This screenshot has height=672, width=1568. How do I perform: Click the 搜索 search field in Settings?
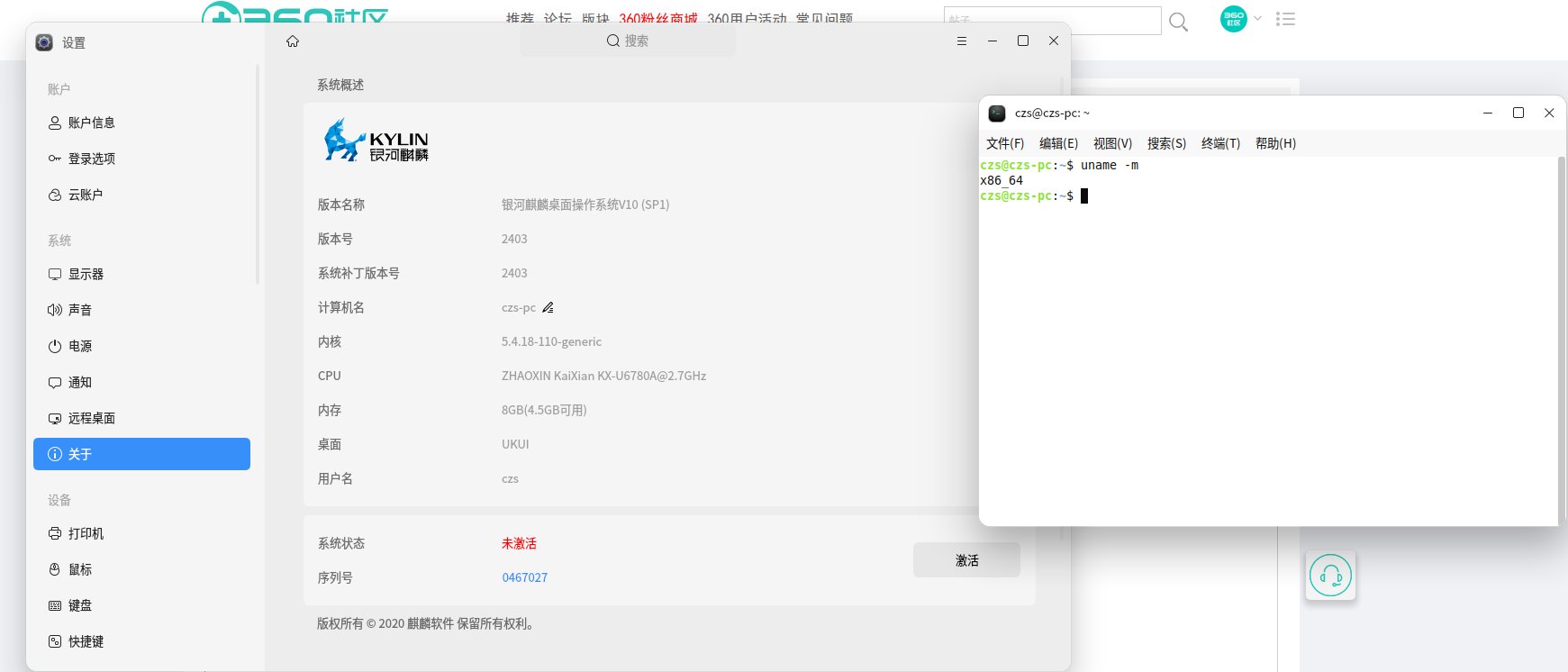pos(628,41)
